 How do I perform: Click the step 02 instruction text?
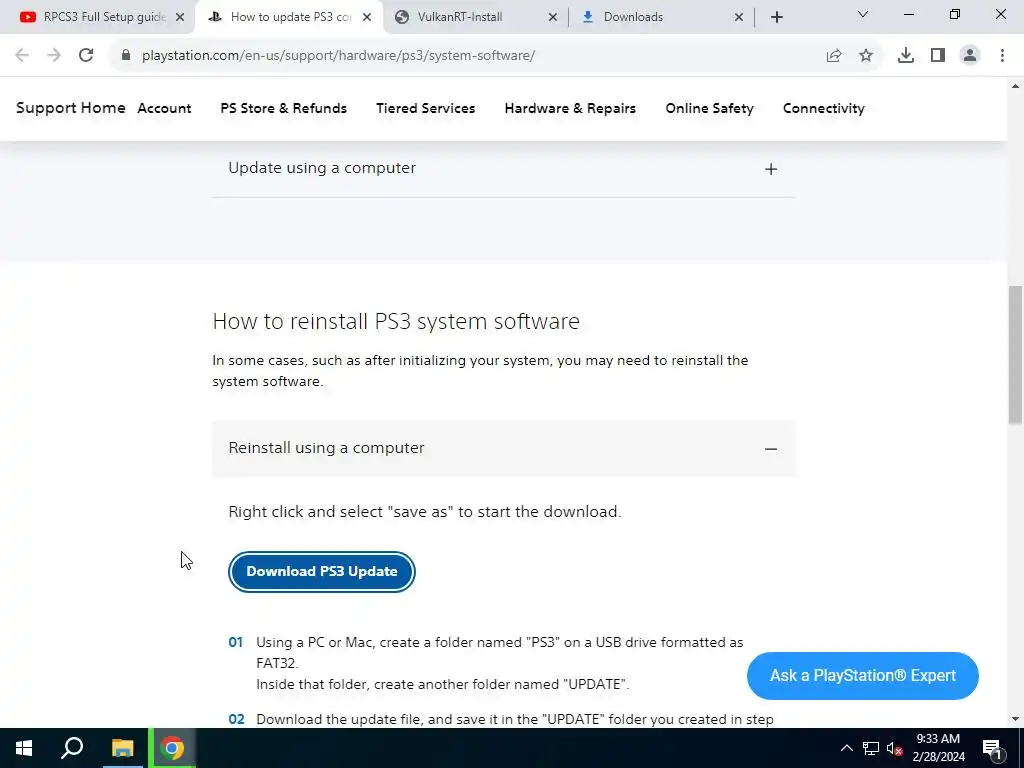click(x=515, y=720)
